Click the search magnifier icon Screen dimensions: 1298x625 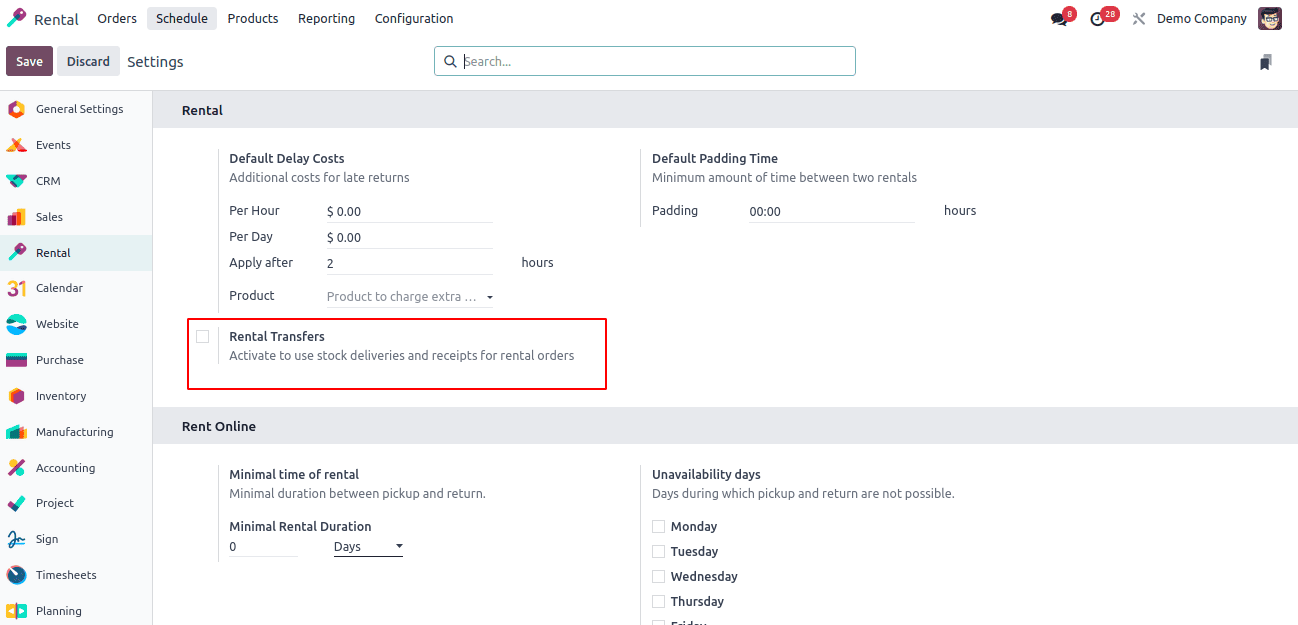coord(450,61)
